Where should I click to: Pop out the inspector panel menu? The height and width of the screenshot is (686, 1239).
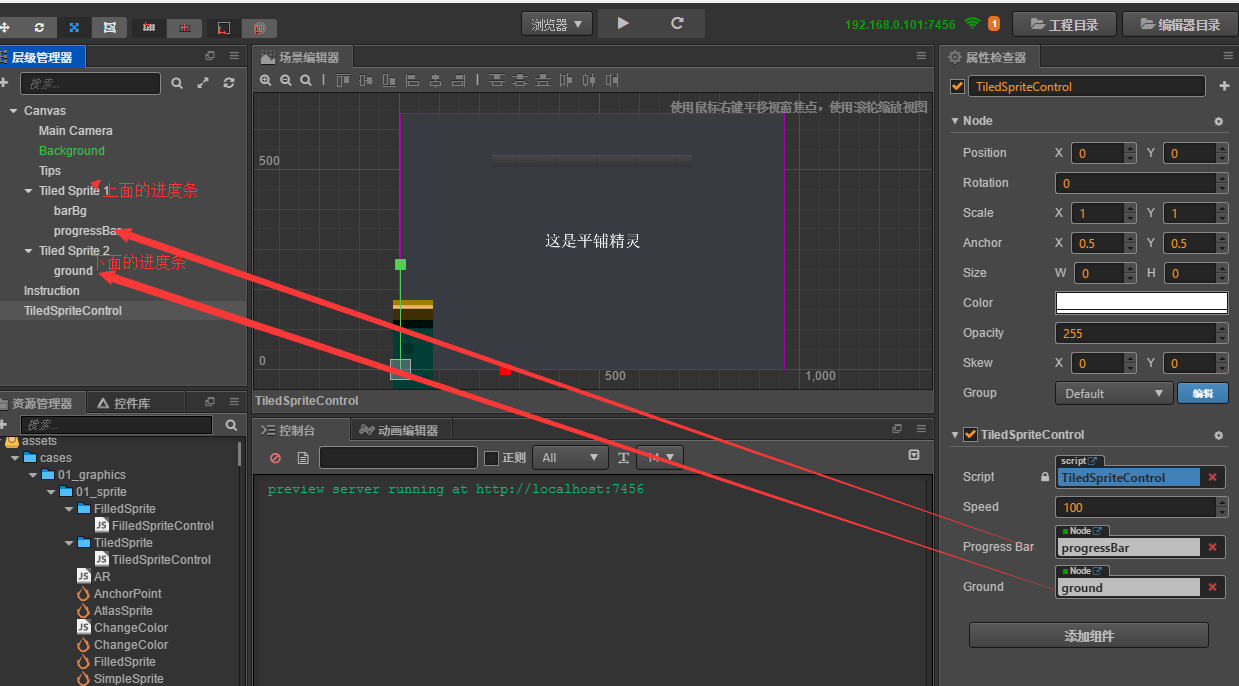[x=1228, y=56]
